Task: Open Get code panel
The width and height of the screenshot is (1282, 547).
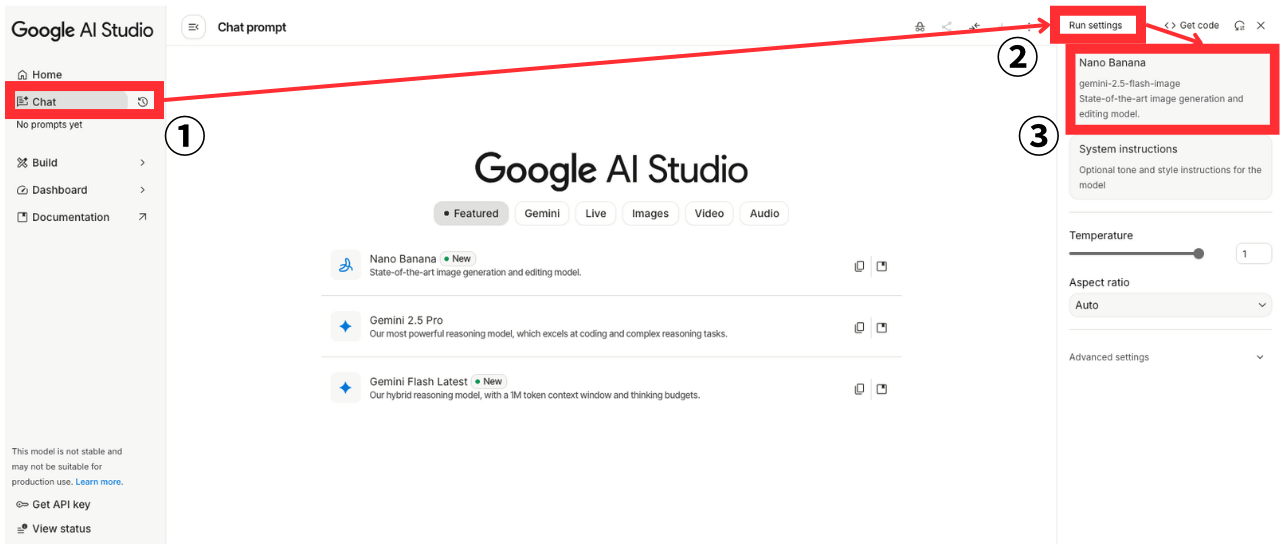Action: point(1192,26)
